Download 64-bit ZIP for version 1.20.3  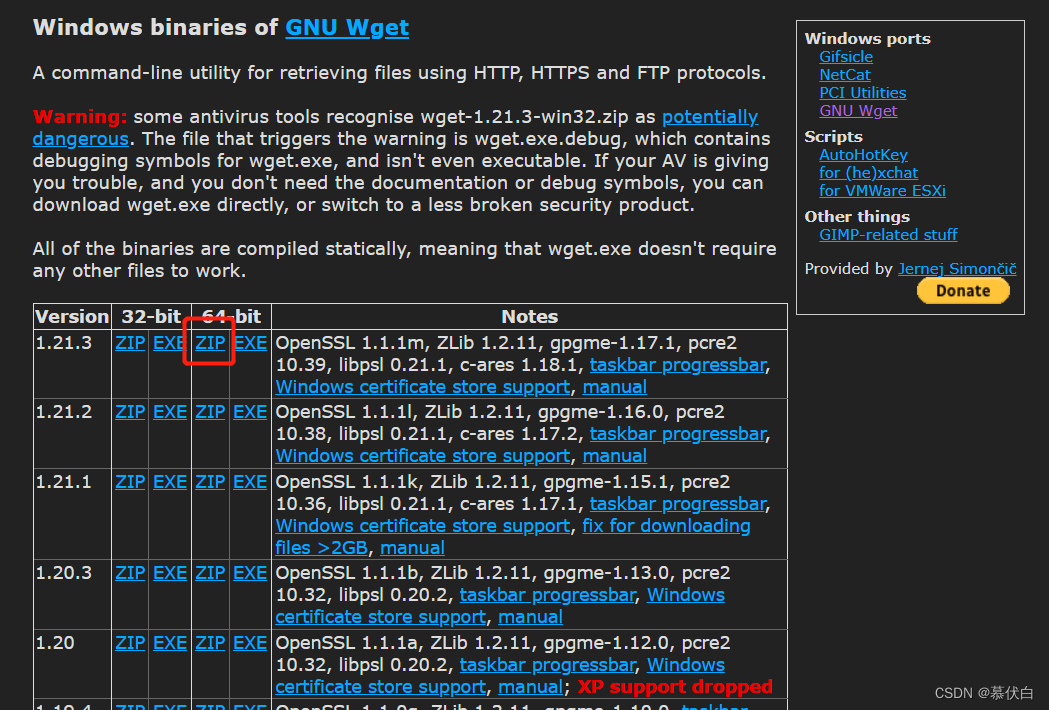(x=210, y=573)
